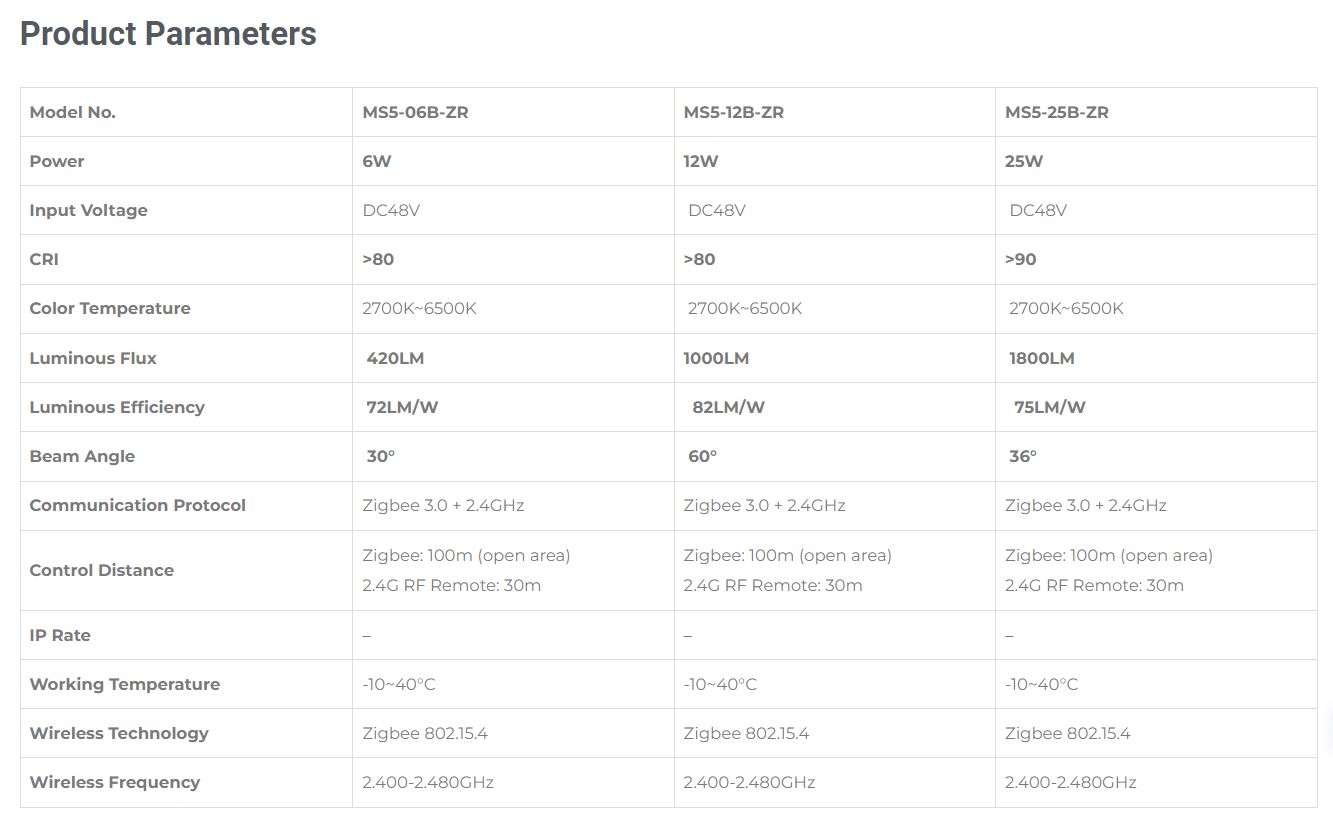Click the Model No. row label
The image size is (1333, 815).
click(x=72, y=112)
